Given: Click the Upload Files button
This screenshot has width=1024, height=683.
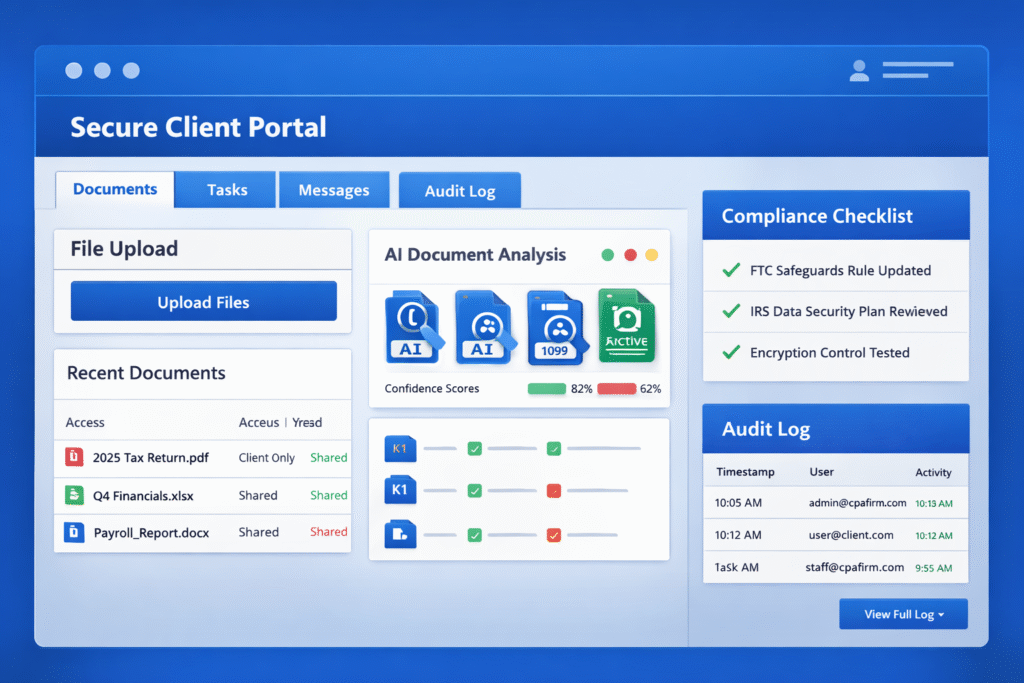Looking at the screenshot, I should pyautogui.click(x=203, y=302).
